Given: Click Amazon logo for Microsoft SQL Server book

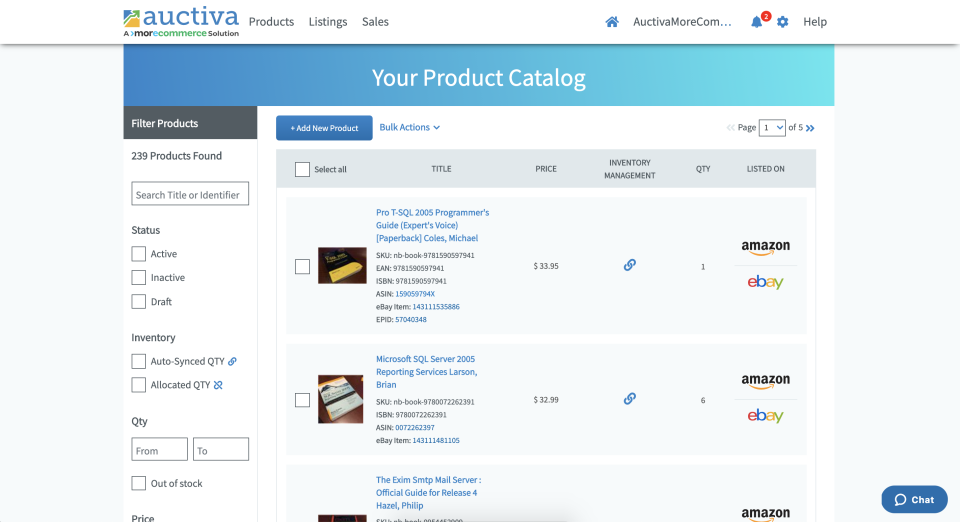Looking at the screenshot, I should pos(765,381).
